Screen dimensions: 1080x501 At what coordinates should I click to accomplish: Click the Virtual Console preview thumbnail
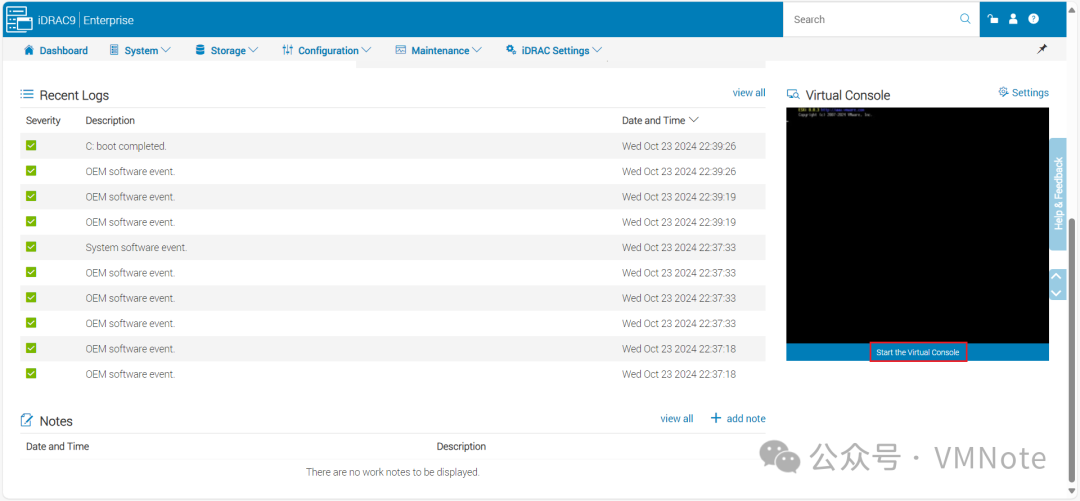coord(917,225)
